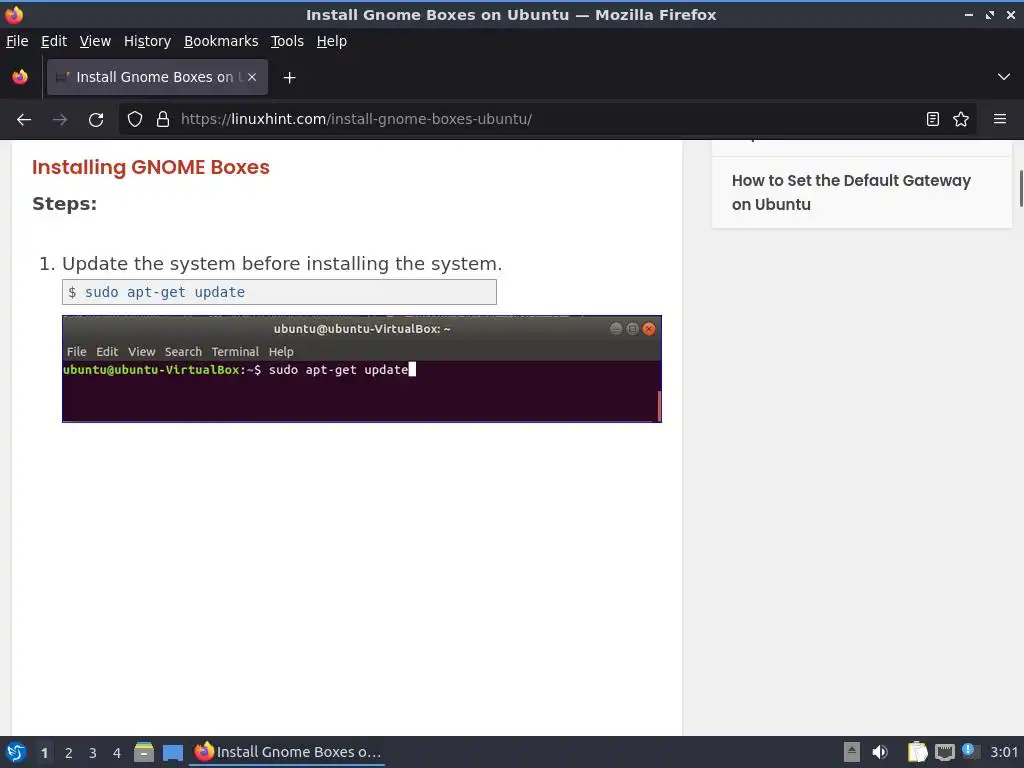The width and height of the screenshot is (1024, 768).
Task: Click the forward navigation arrow
Action: click(x=60, y=120)
